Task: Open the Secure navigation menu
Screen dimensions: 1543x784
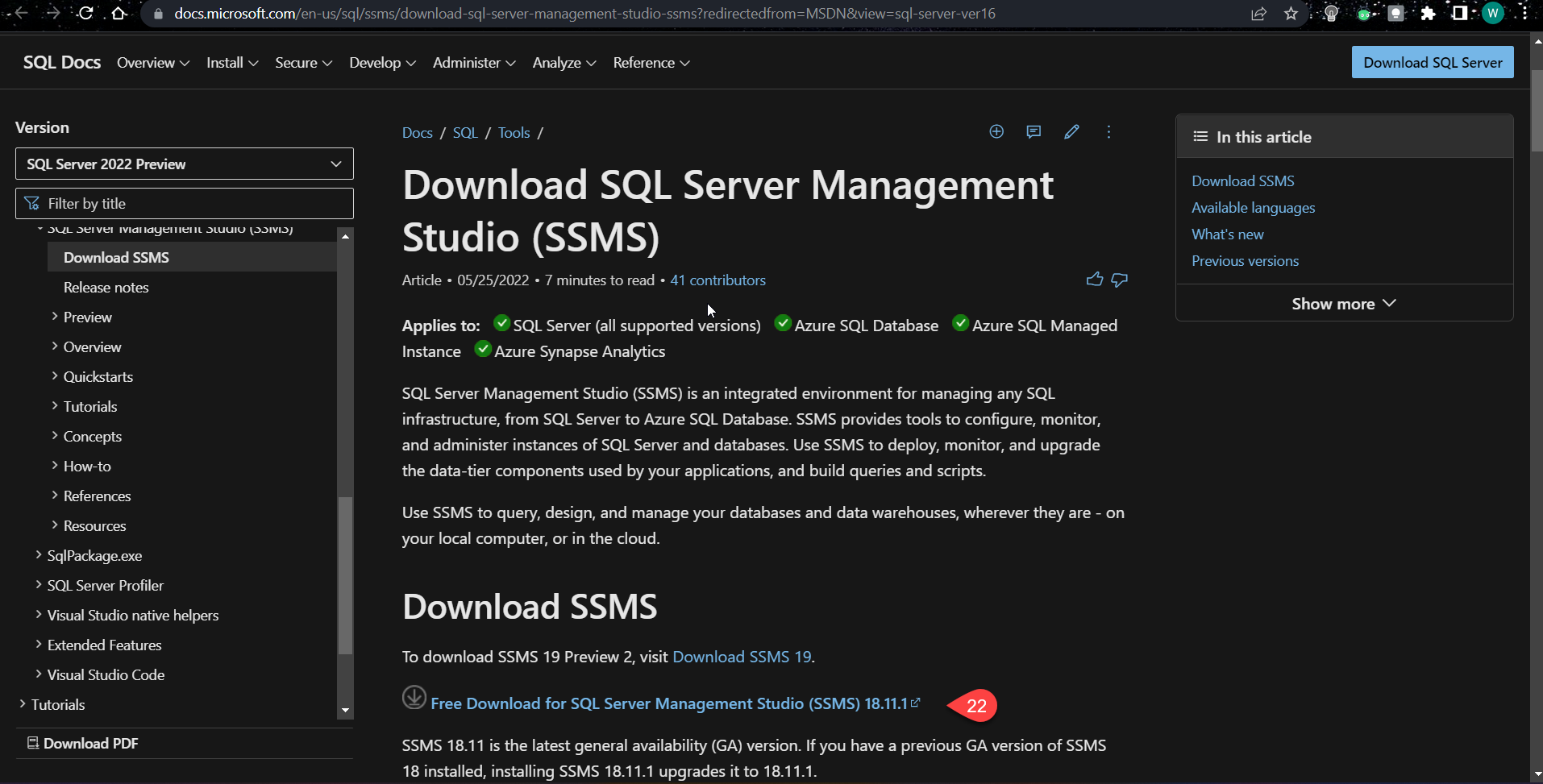Action: 304,63
